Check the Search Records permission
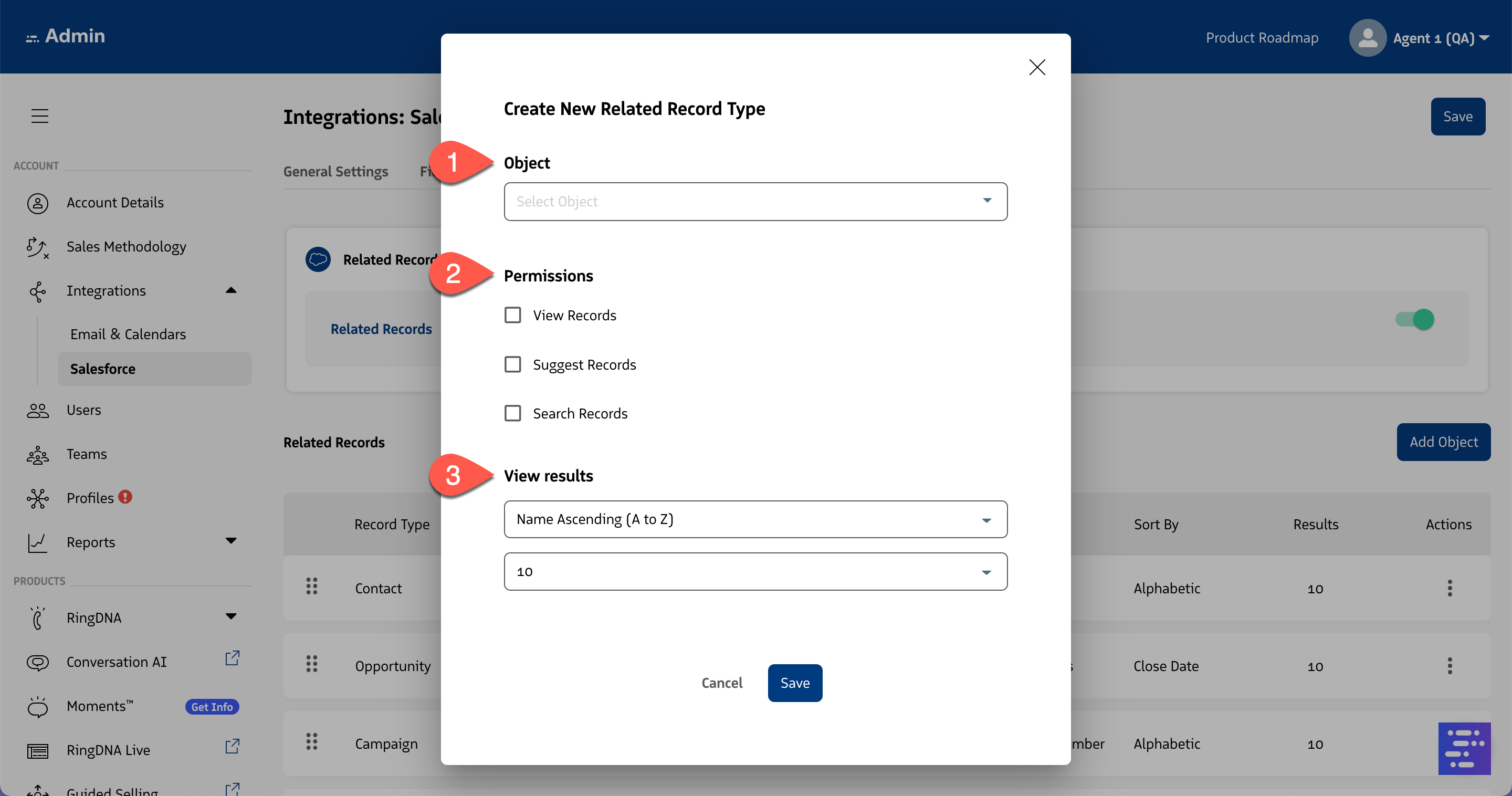 (512, 413)
